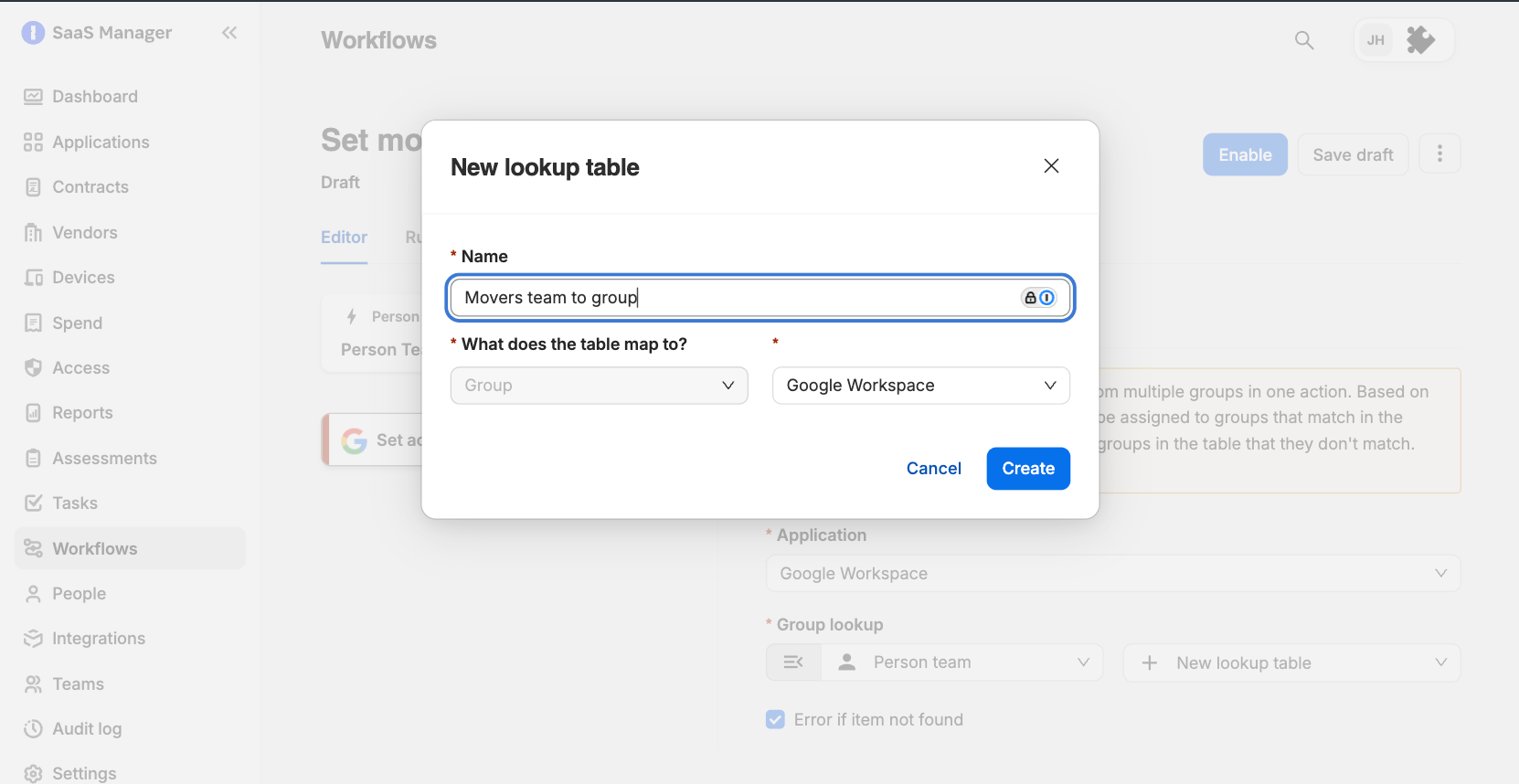Open the Group mapping dropdown
This screenshot has width=1519, height=784.
coord(599,386)
